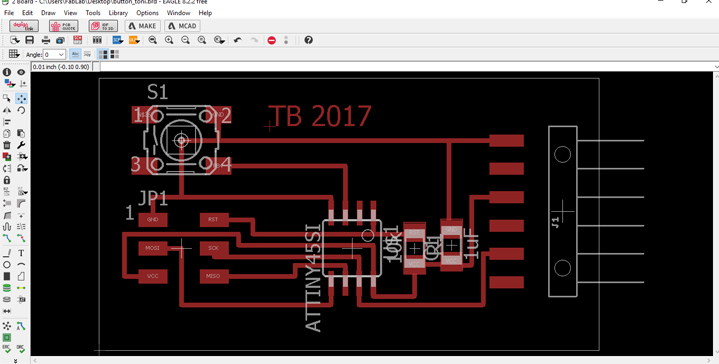Redraw the board view
719x364 pixels.
pyautogui.click(x=202, y=40)
